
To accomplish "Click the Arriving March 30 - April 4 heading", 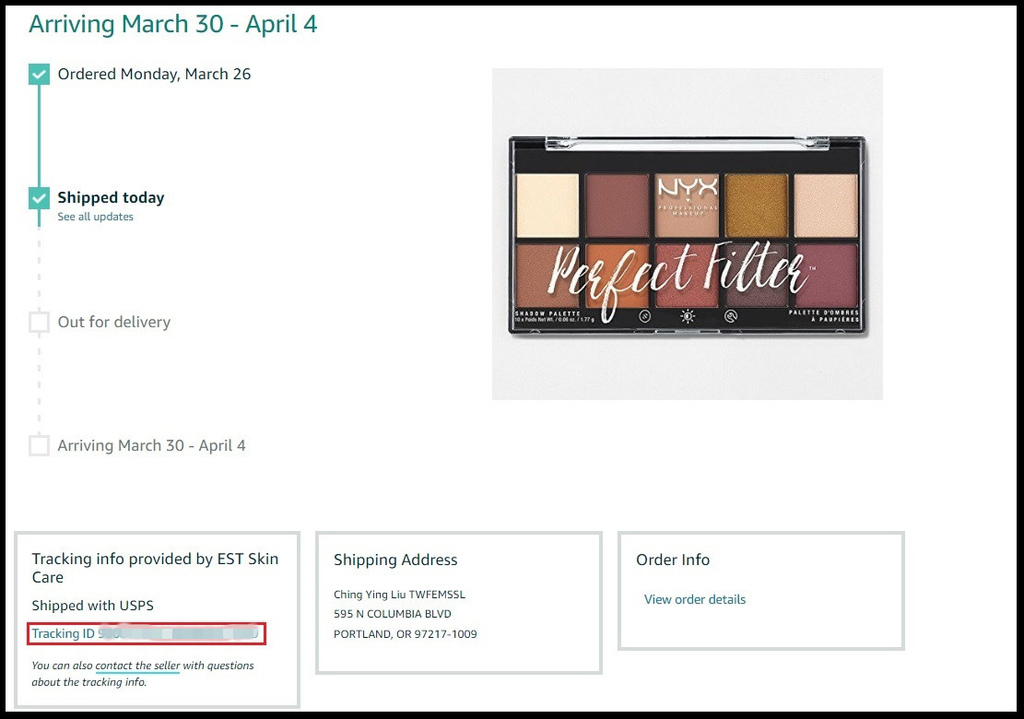I will 173,24.
